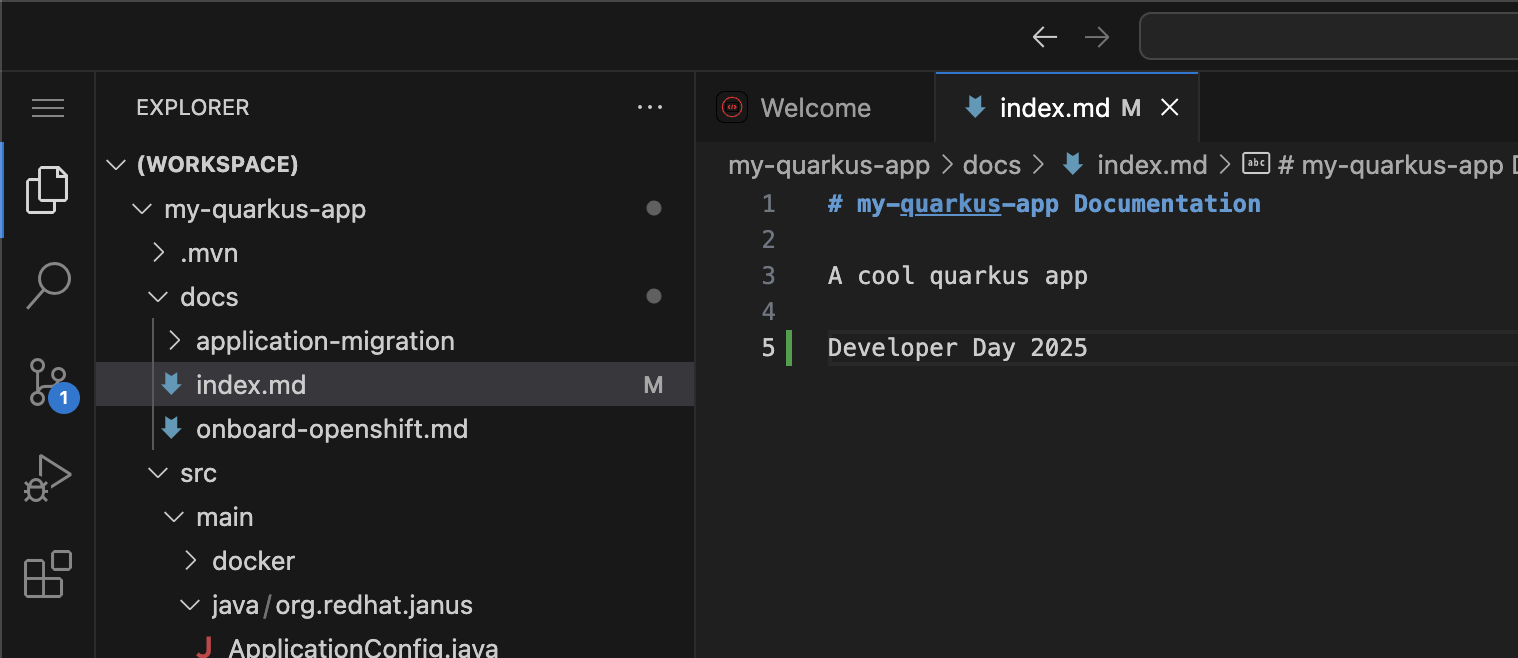Collapse the (WORKSPACE) root section
Image resolution: width=1518 pixels, height=658 pixels.
click(117, 164)
